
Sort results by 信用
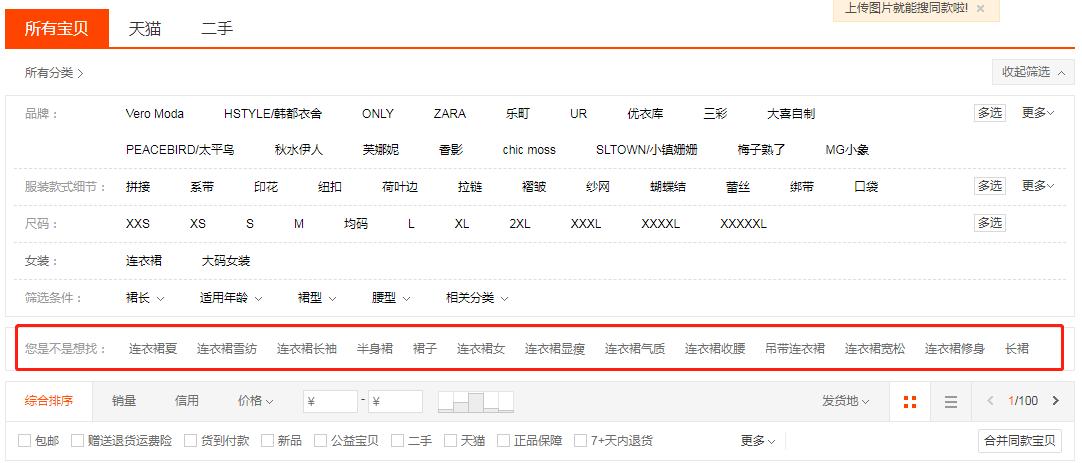186,401
